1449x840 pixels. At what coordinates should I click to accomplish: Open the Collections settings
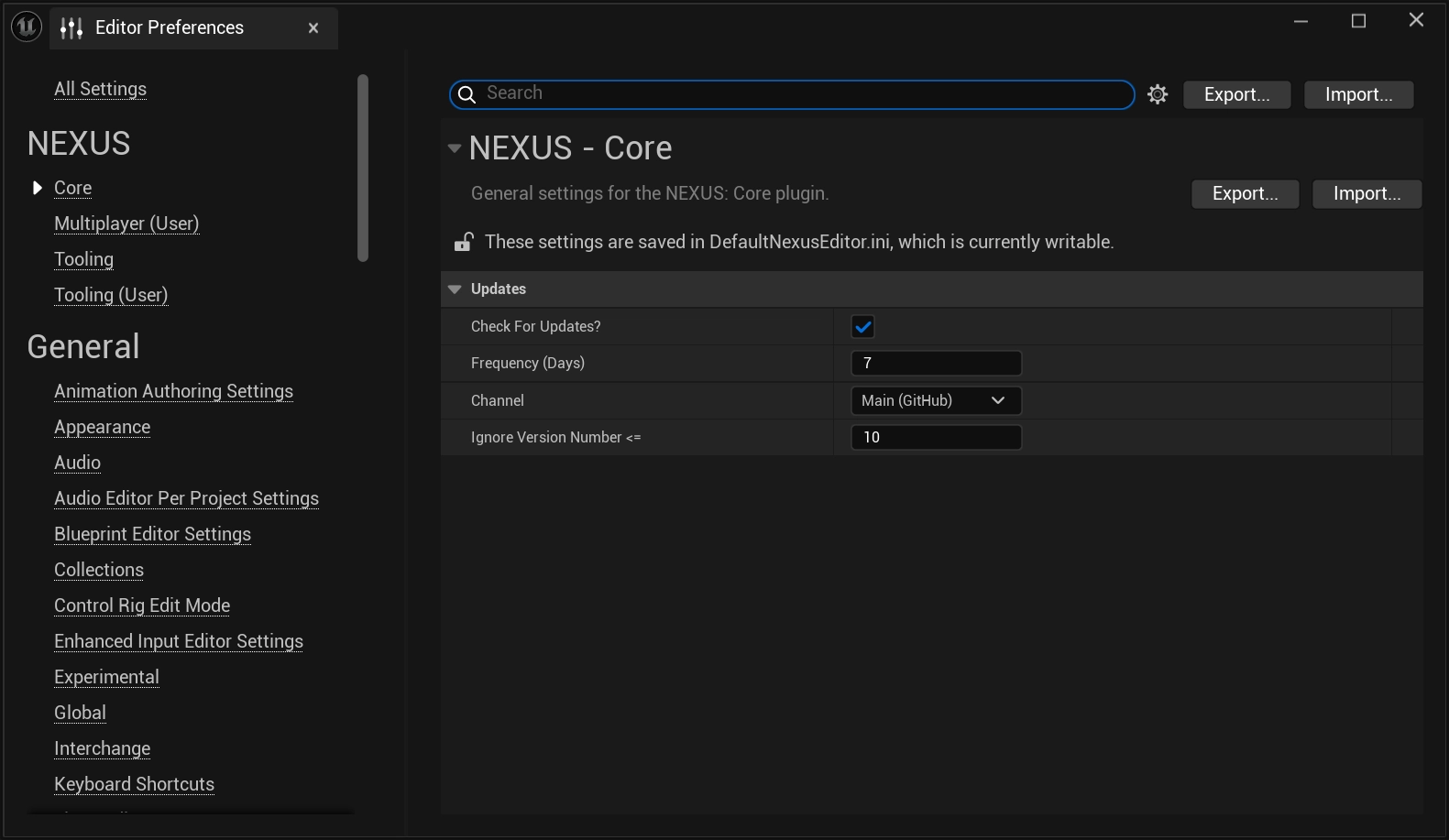click(99, 570)
